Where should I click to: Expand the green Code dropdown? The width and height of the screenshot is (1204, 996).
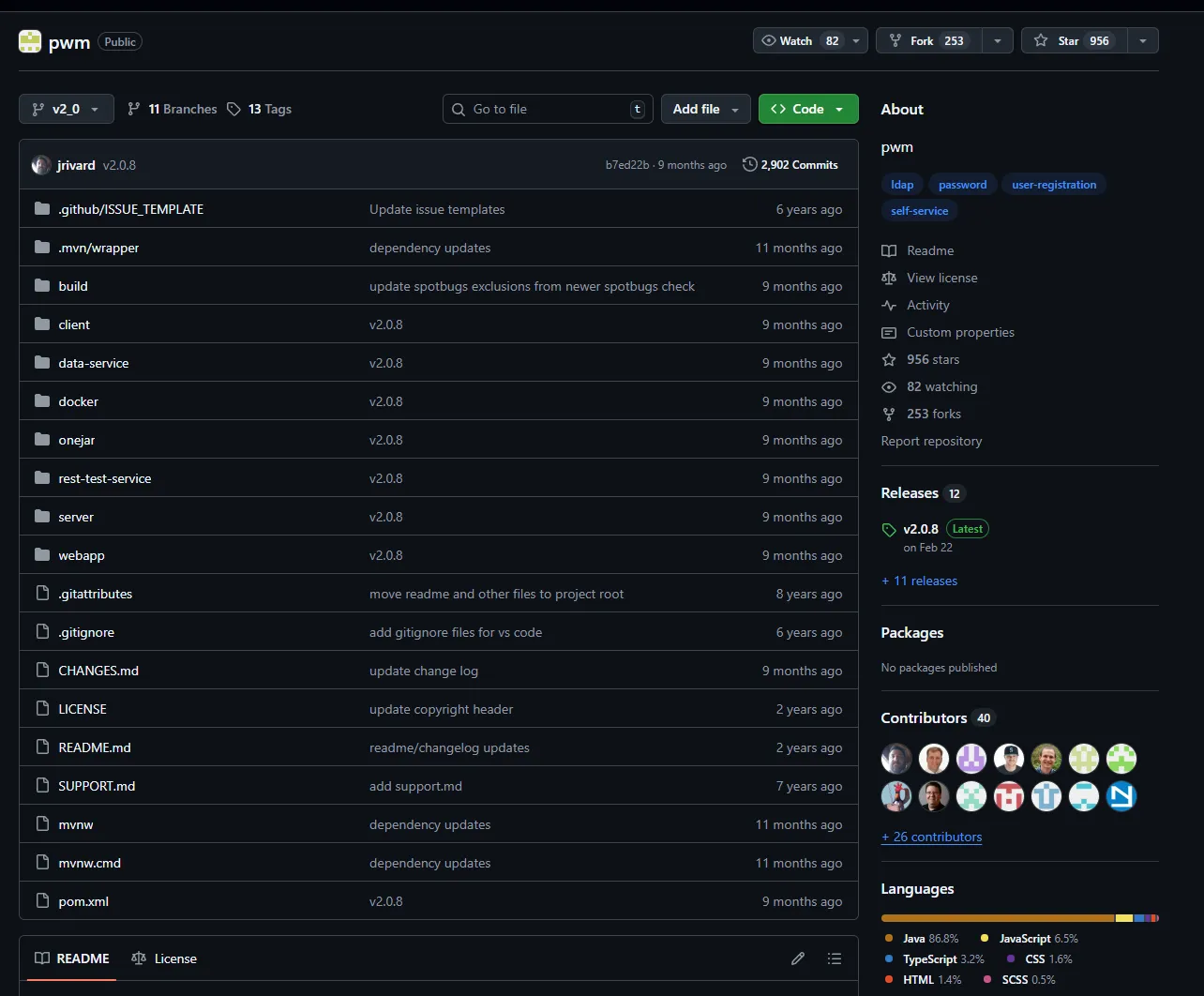coord(807,109)
